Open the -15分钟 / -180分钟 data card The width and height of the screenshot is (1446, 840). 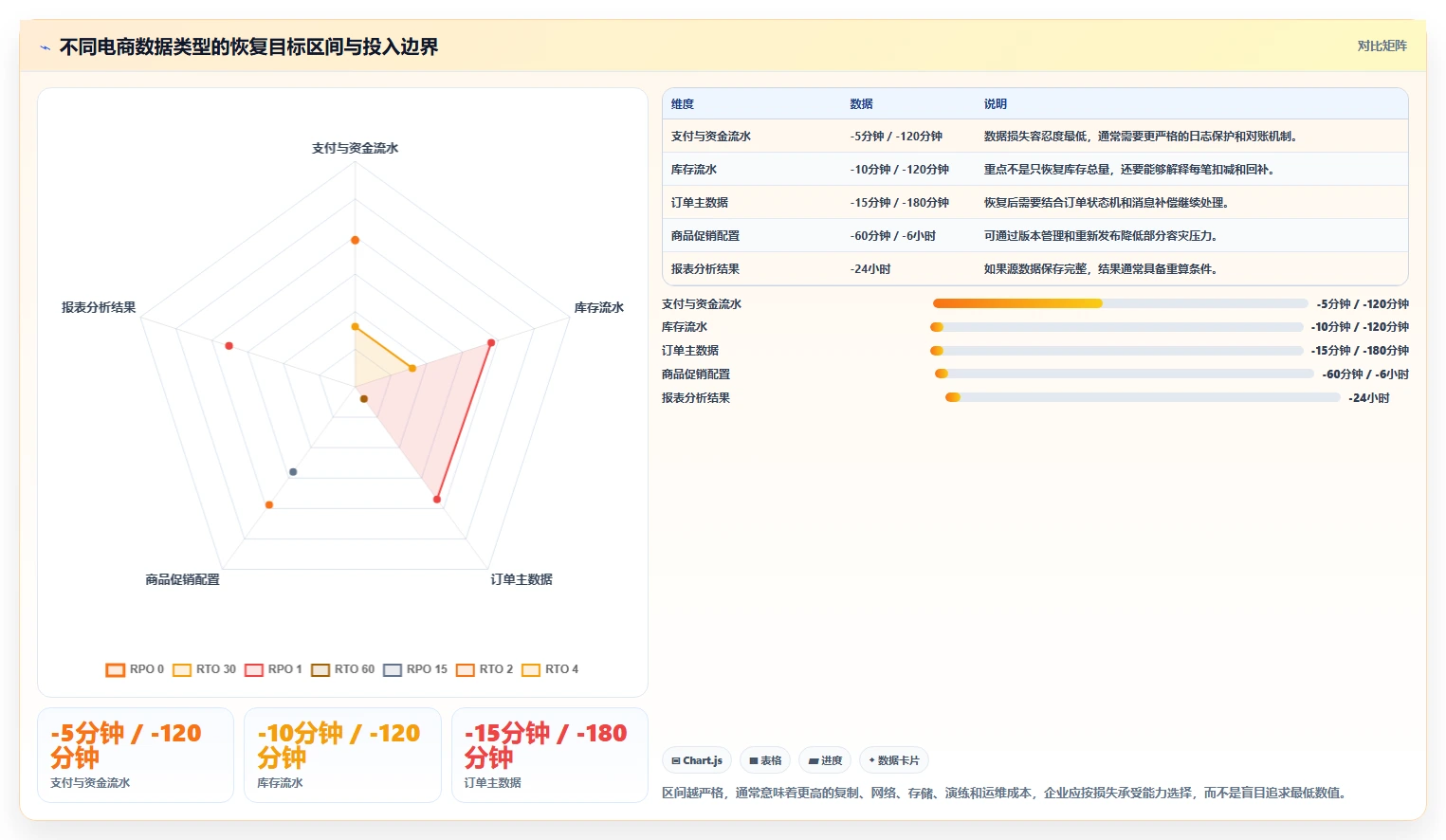click(x=550, y=755)
